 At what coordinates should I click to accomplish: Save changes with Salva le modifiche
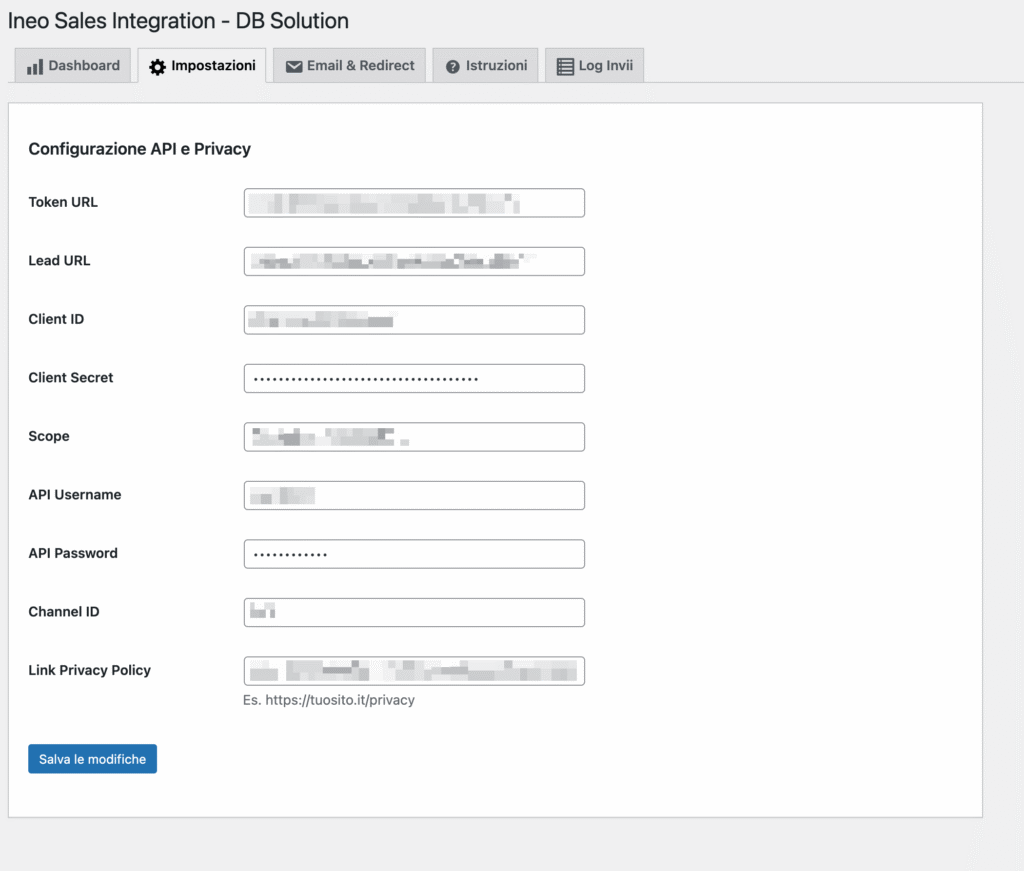(x=92, y=759)
